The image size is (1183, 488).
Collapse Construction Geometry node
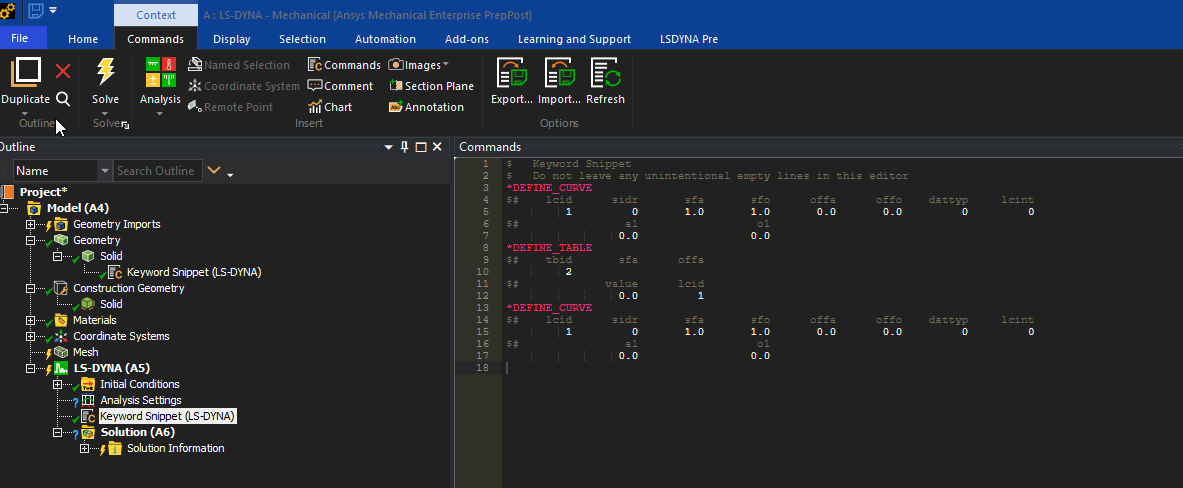coord(31,289)
